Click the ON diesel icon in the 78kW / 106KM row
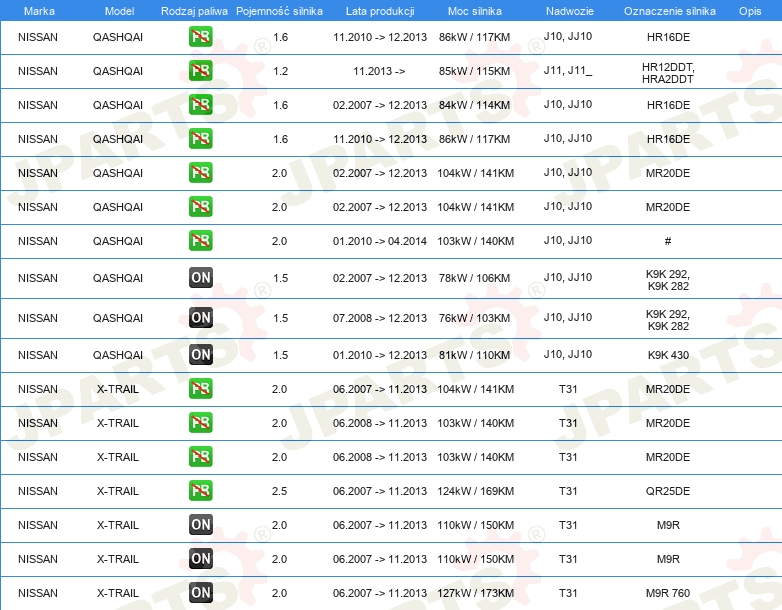This screenshot has width=782, height=610. coord(200,278)
